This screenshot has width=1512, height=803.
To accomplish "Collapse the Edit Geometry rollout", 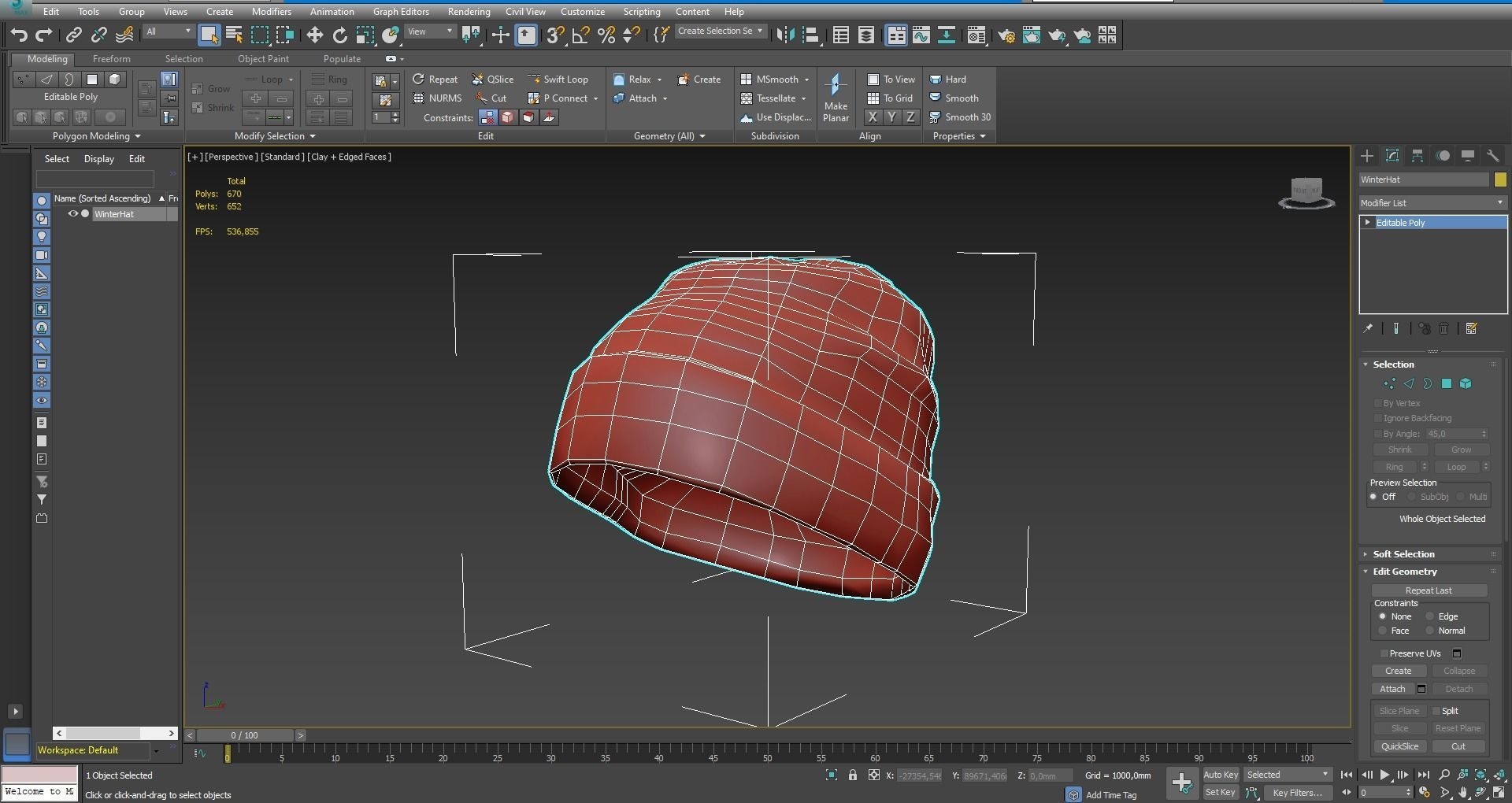I will click(x=1405, y=572).
